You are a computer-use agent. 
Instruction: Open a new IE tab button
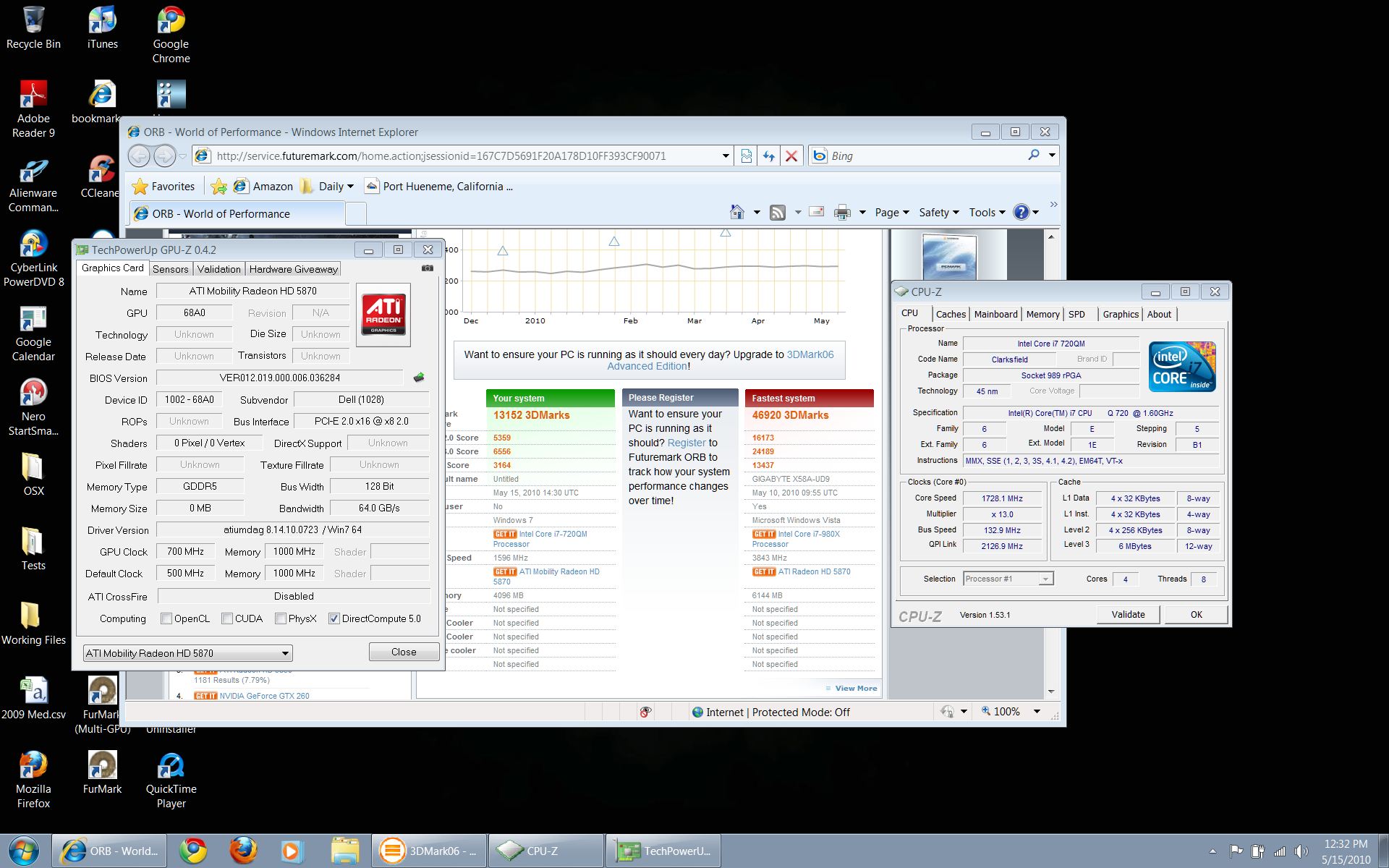click(x=355, y=213)
